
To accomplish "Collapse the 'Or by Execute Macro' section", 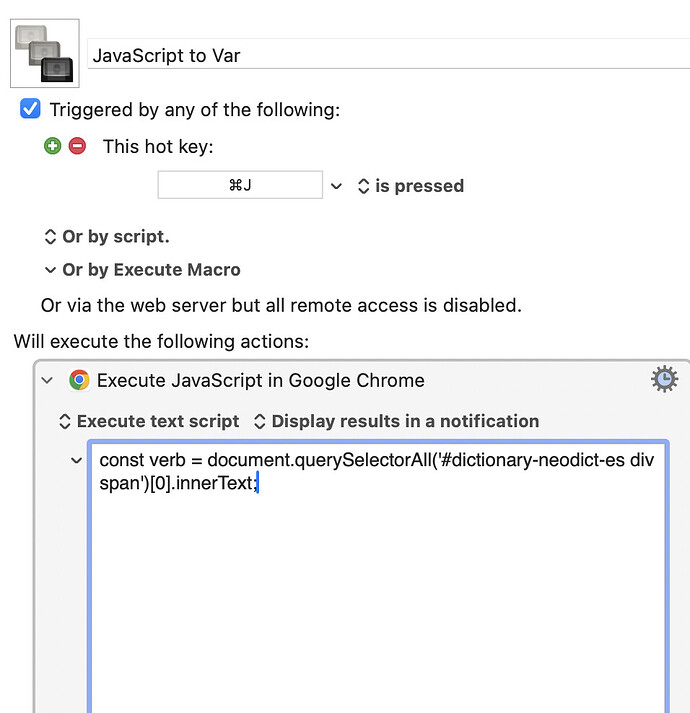I will [142, 270].
